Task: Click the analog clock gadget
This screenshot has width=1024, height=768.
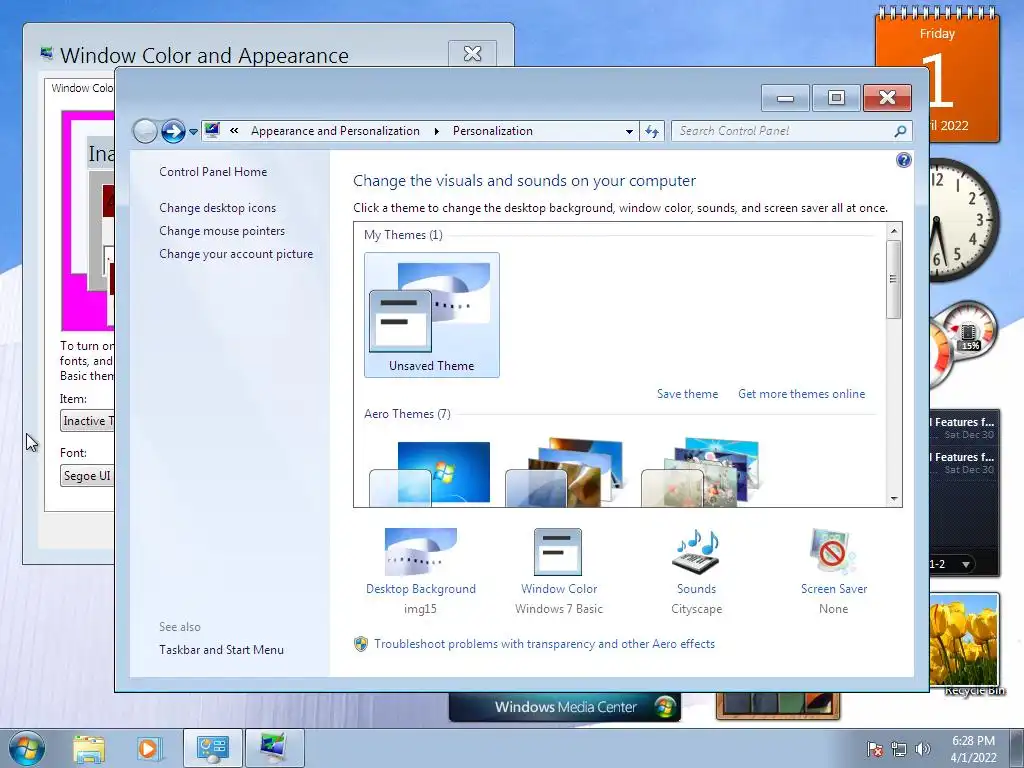Action: tap(964, 219)
